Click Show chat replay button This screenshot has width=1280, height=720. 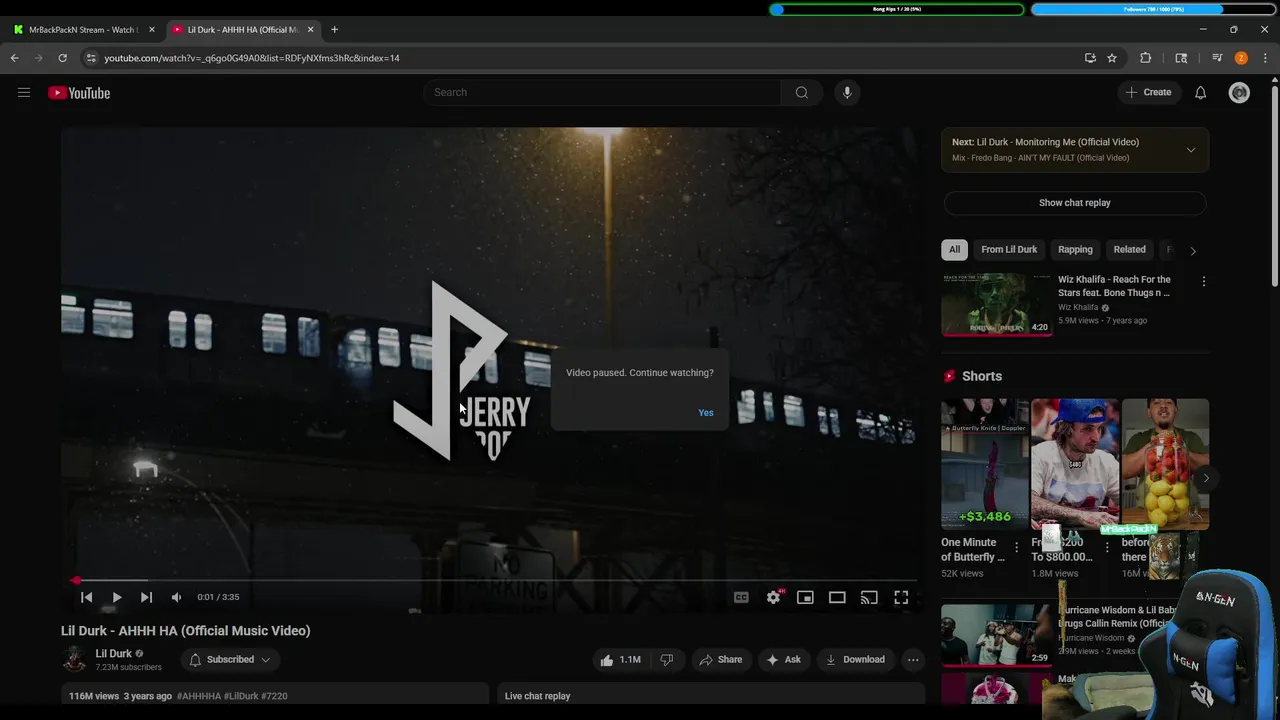1074,202
